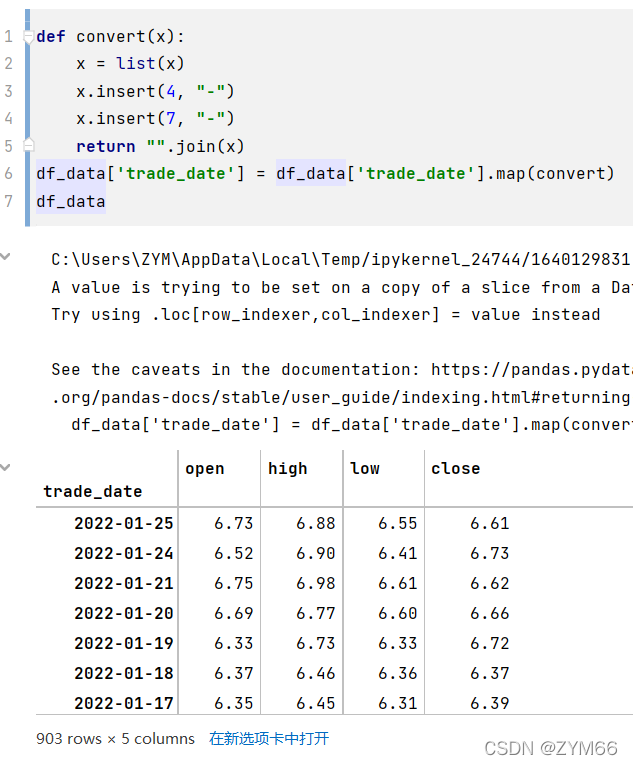
Task: Click low value 6.60 cell
Action: tap(397, 613)
